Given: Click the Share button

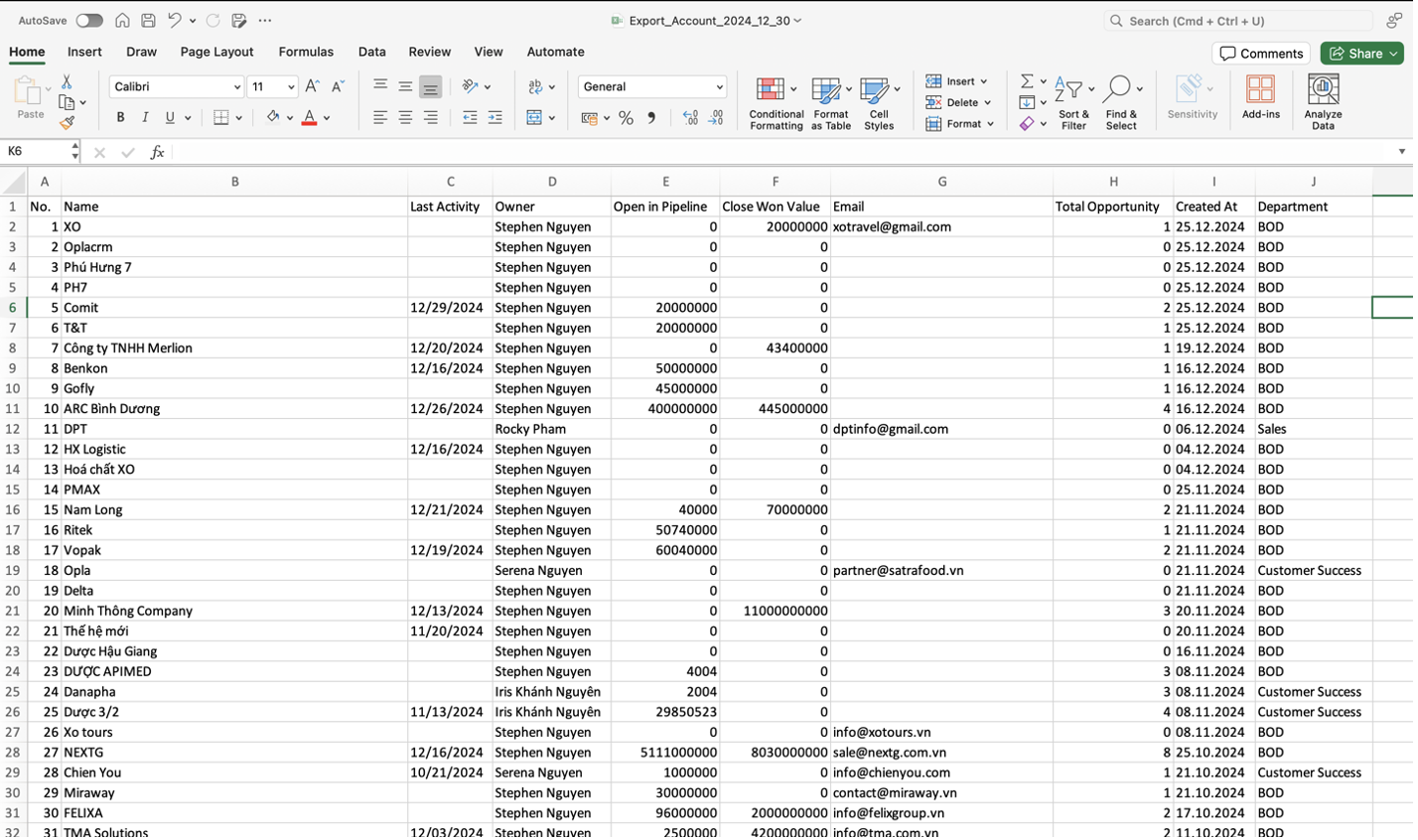Looking at the screenshot, I should pyautogui.click(x=1365, y=54).
